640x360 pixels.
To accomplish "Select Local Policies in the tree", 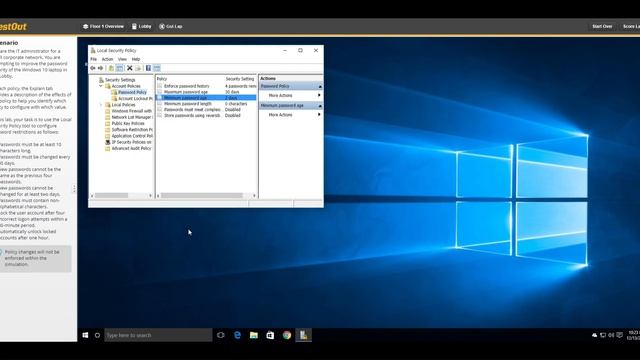I will 123,105.
